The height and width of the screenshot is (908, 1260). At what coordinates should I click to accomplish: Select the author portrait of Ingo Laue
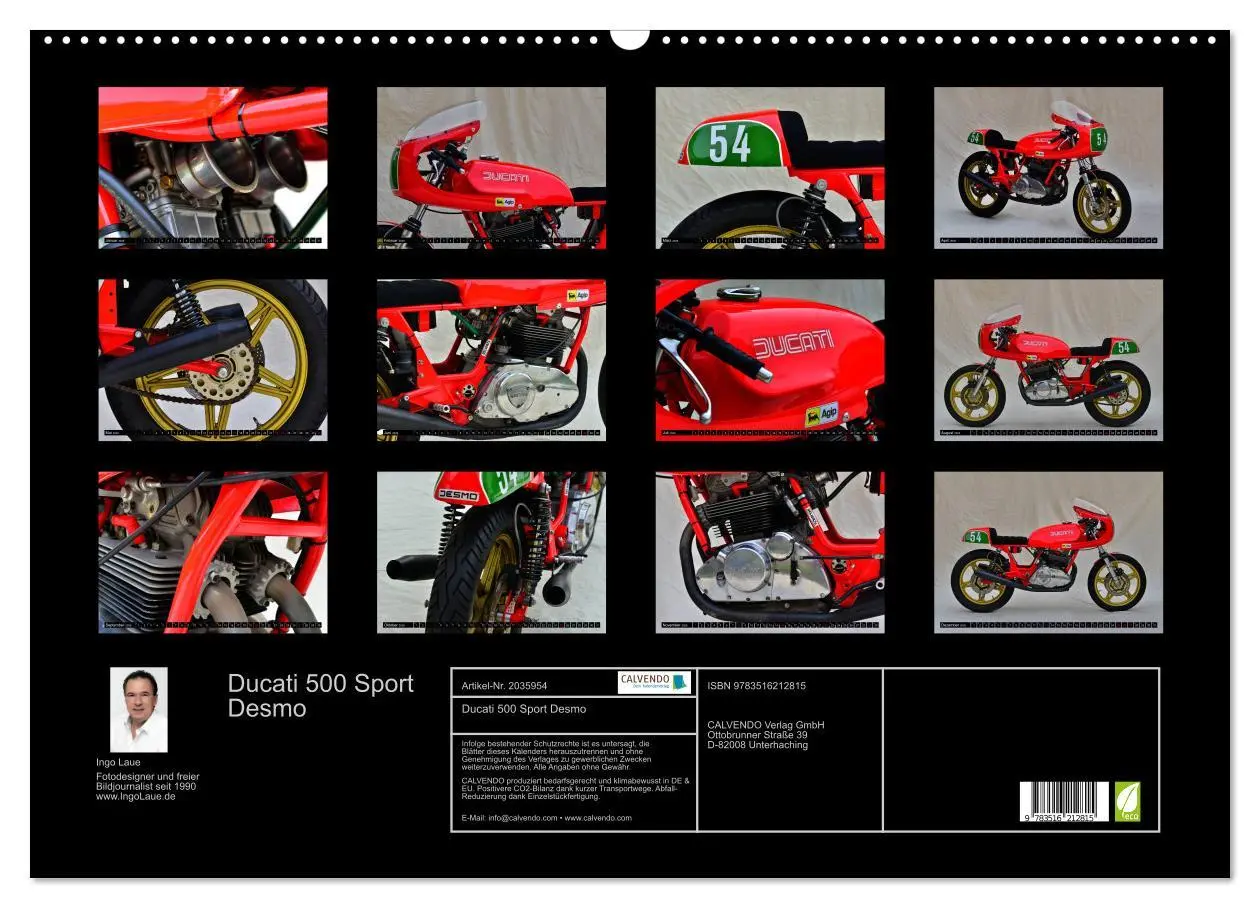[139, 709]
